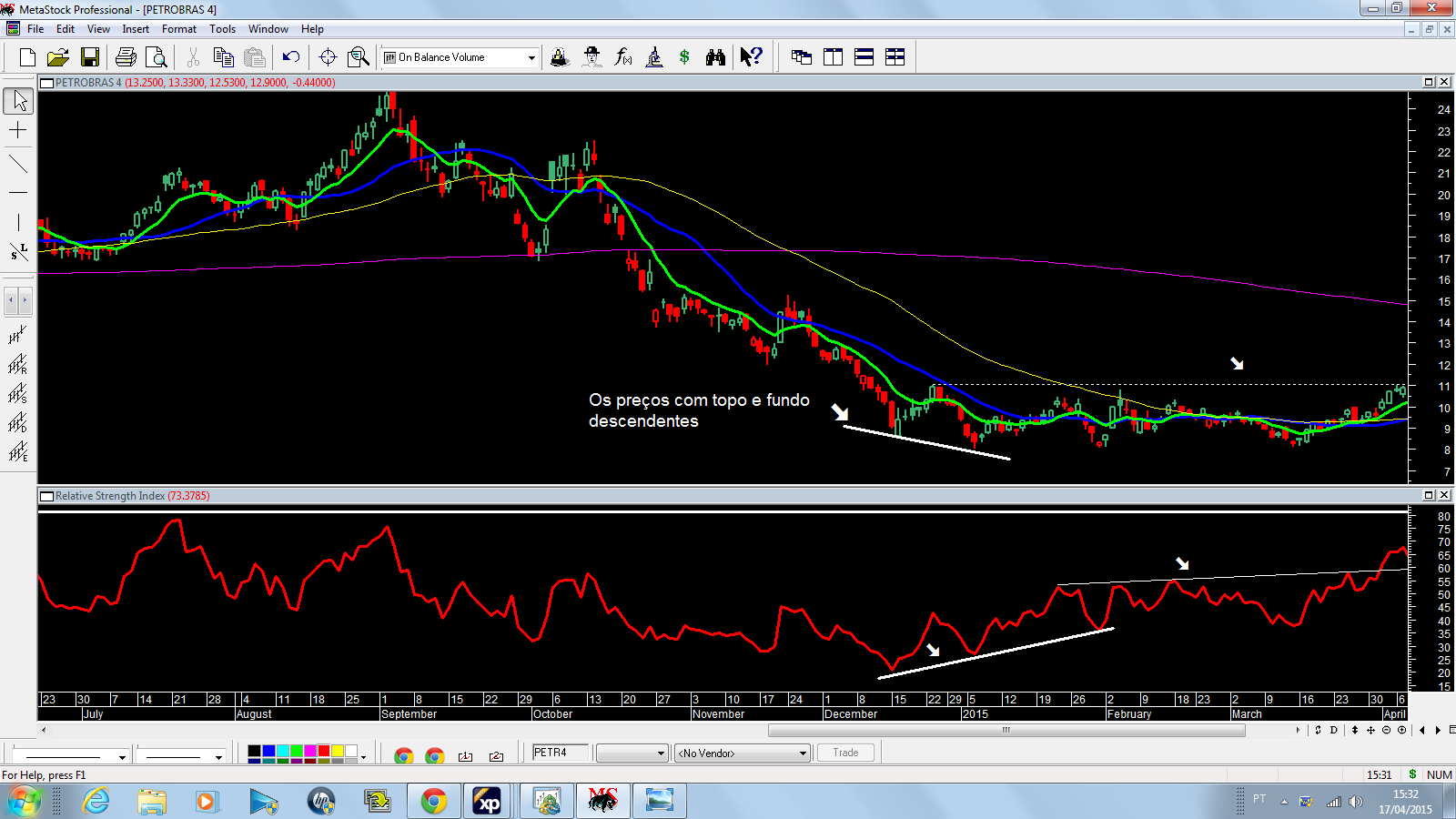Pick the yellow color swatch
The width and height of the screenshot is (1456, 819).
pos(337,751)
